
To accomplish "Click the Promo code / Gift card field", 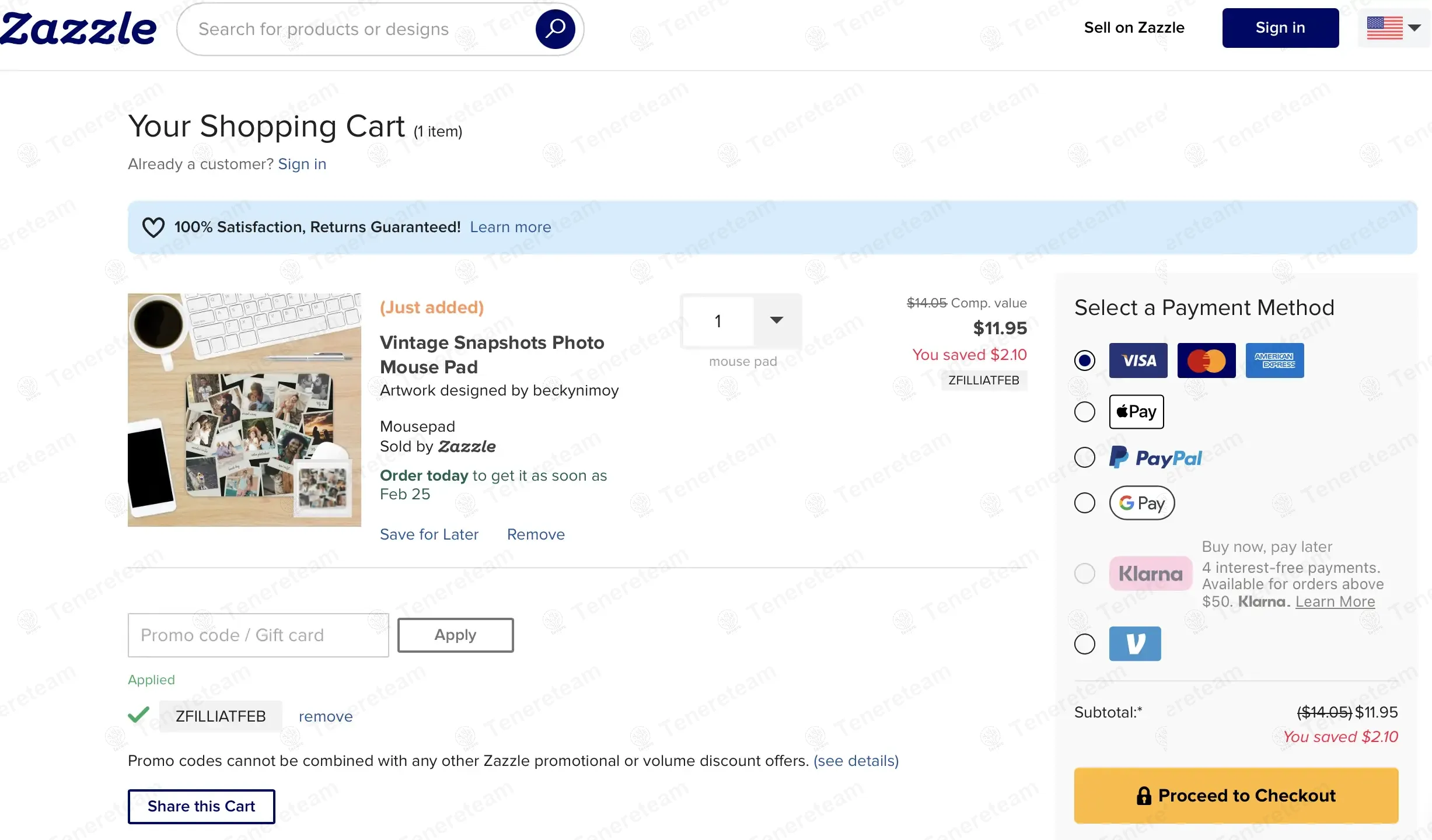I will tap(258, 635).
